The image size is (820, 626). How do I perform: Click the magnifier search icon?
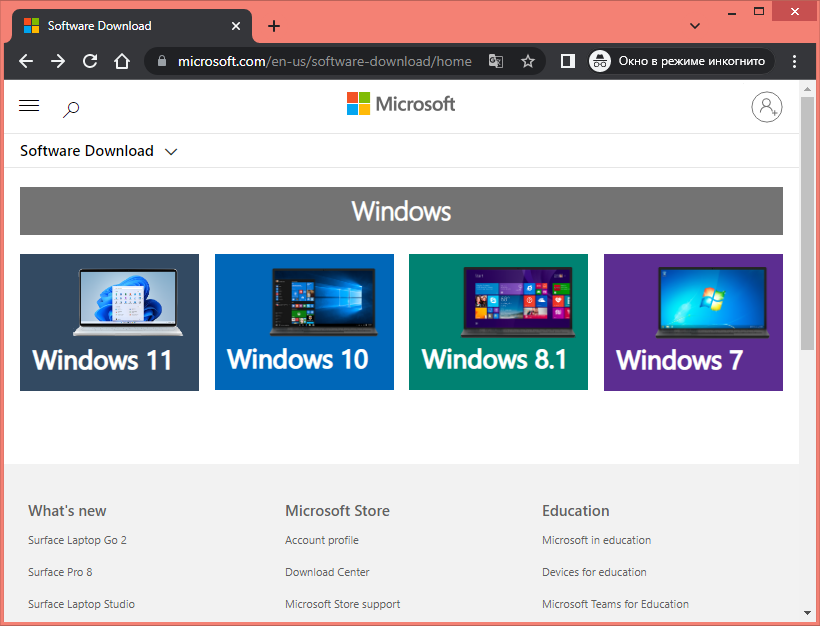71,109
